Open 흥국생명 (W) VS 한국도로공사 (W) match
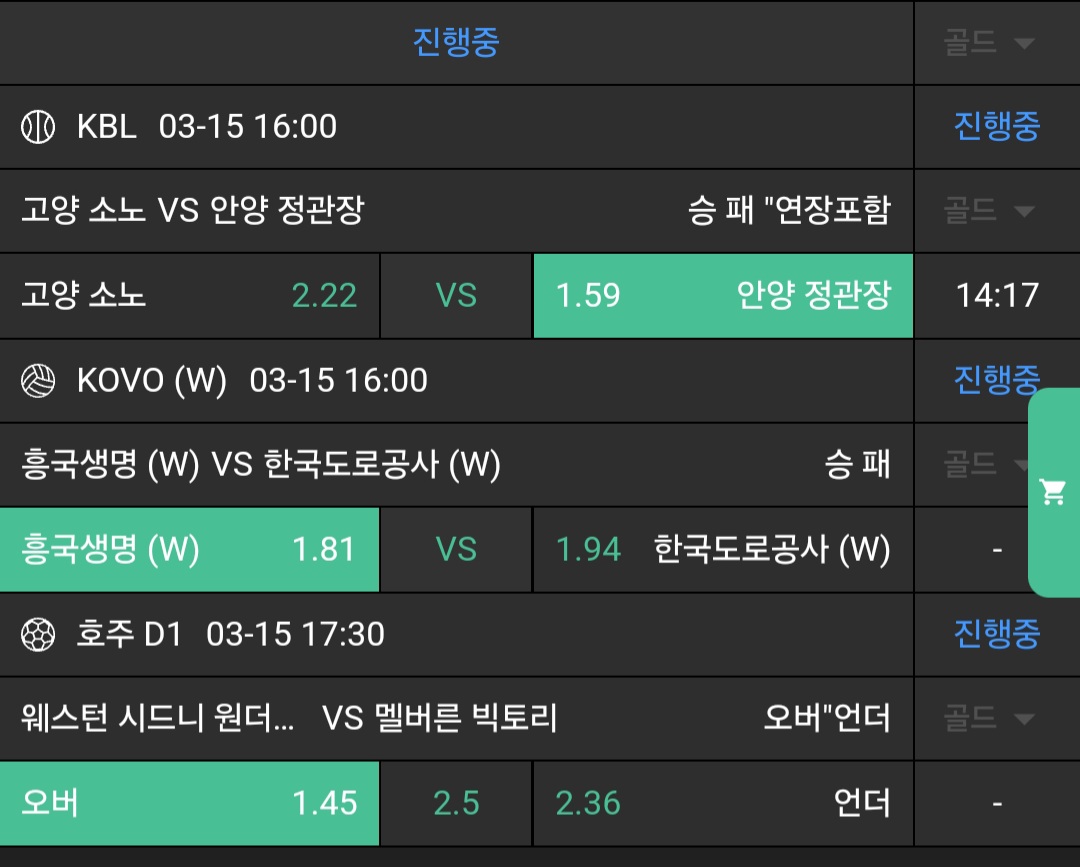 [260, 465]
